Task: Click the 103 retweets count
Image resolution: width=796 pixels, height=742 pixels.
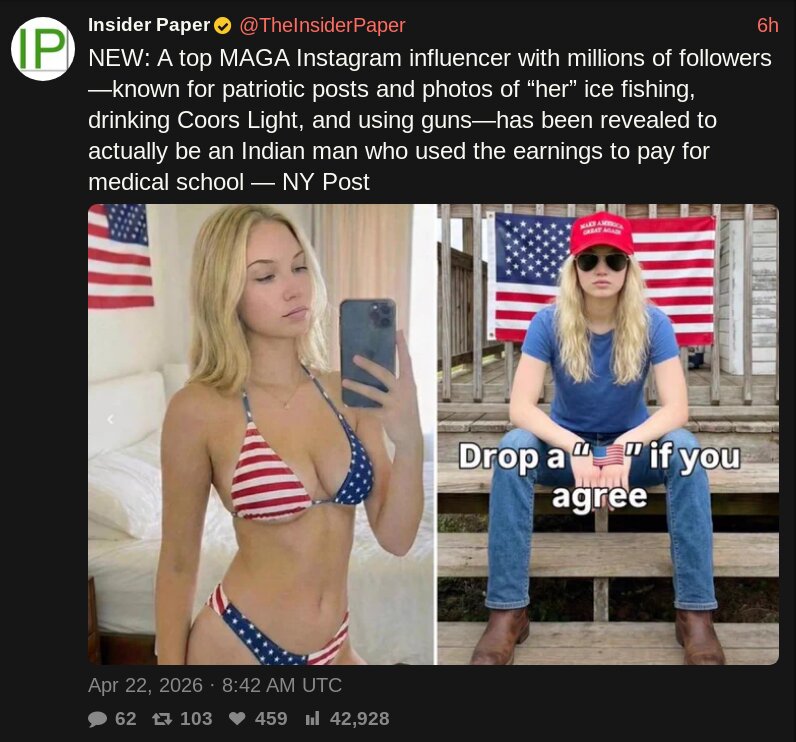Action: pos(196,719)
